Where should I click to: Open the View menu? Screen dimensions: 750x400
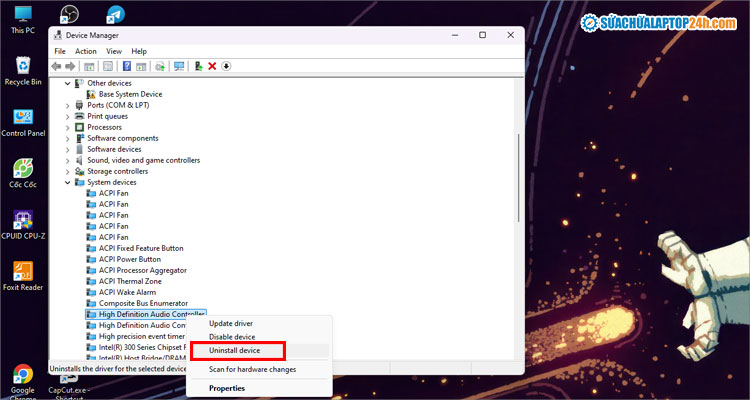pos(114,51)
